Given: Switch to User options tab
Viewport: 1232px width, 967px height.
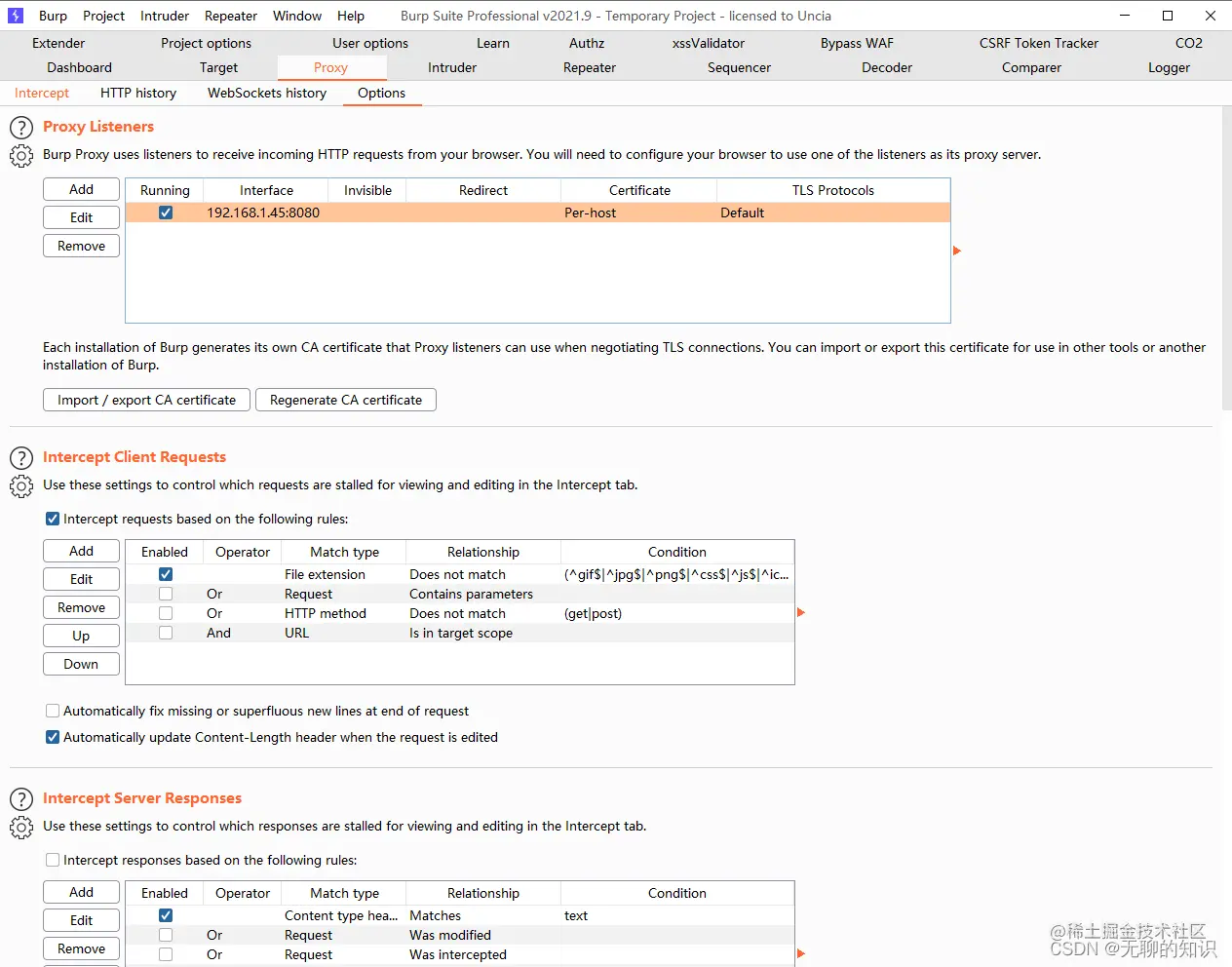Looking at the screenshot, I should coord(370,43).
